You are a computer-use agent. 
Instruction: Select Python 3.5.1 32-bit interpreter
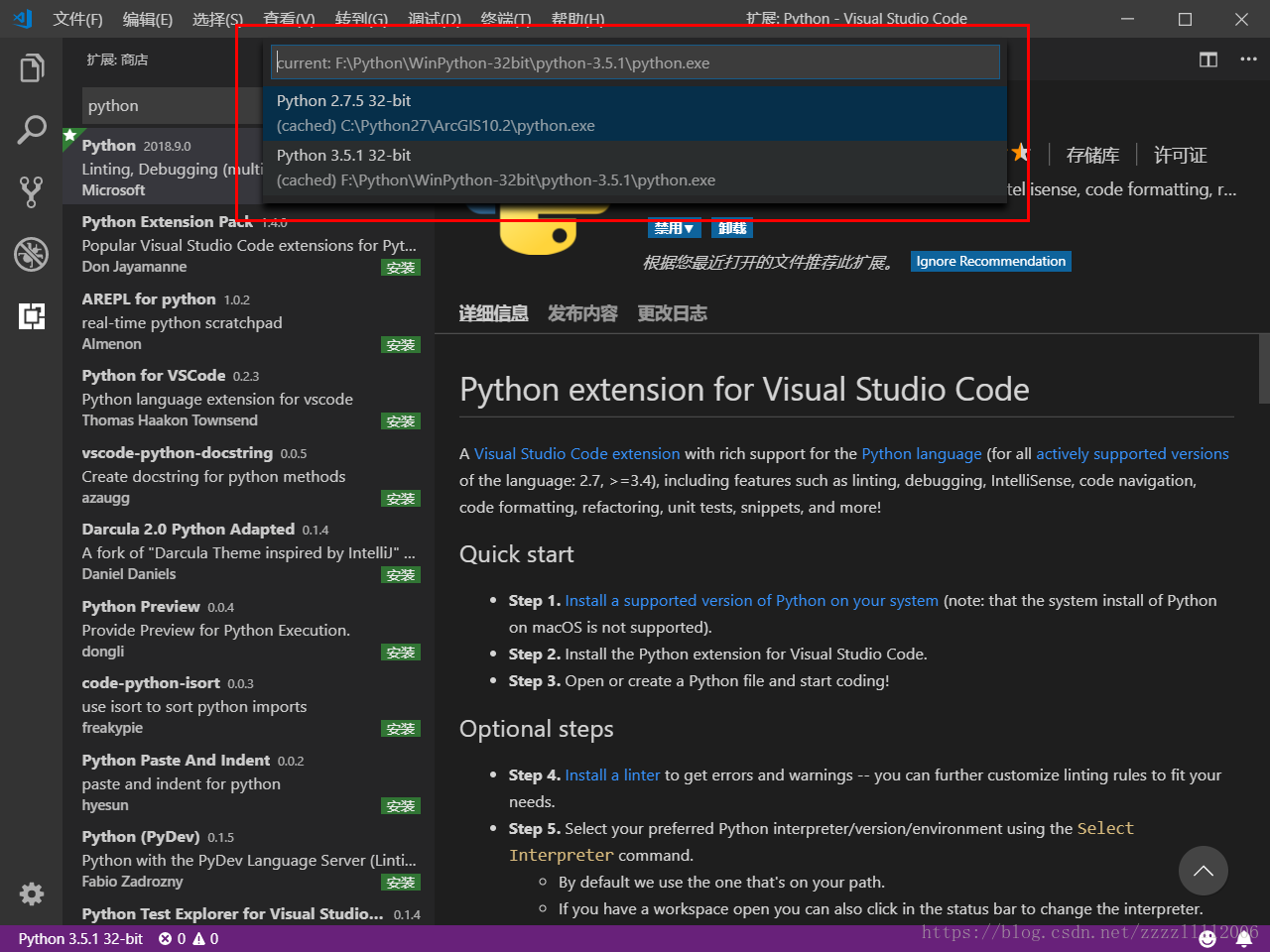[635, 168]
